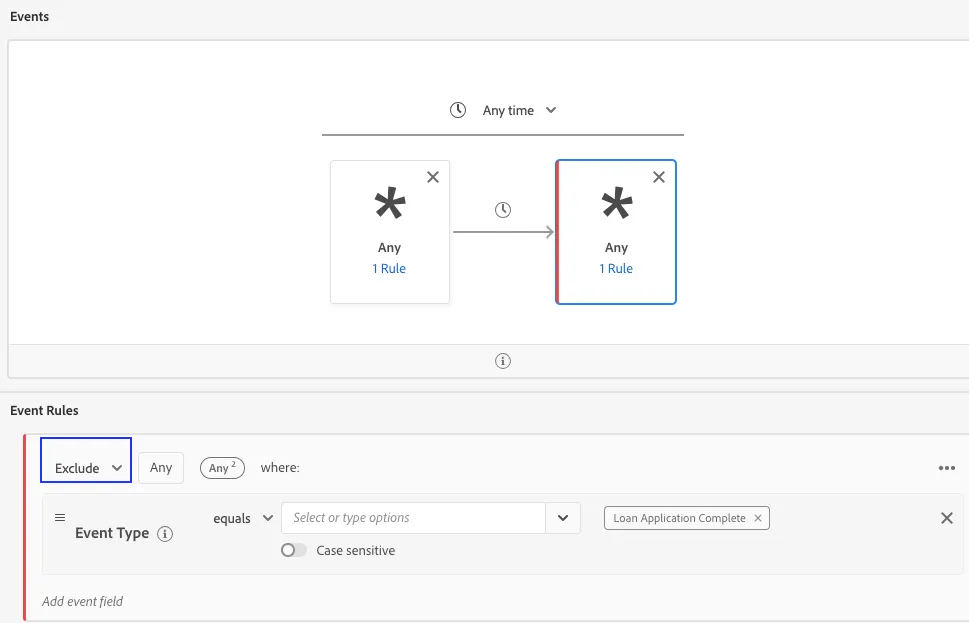The image size is (969, 623).
Task: Open the three-dot more options menu
Action: point(947,468)
